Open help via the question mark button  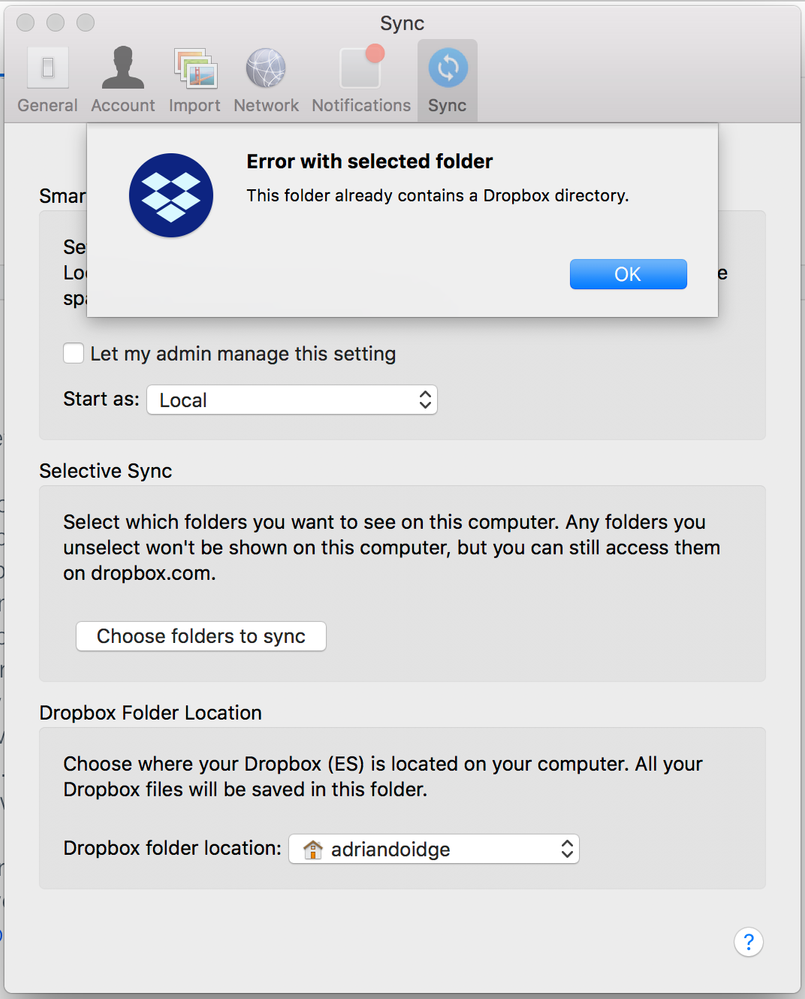coord(748,942)
